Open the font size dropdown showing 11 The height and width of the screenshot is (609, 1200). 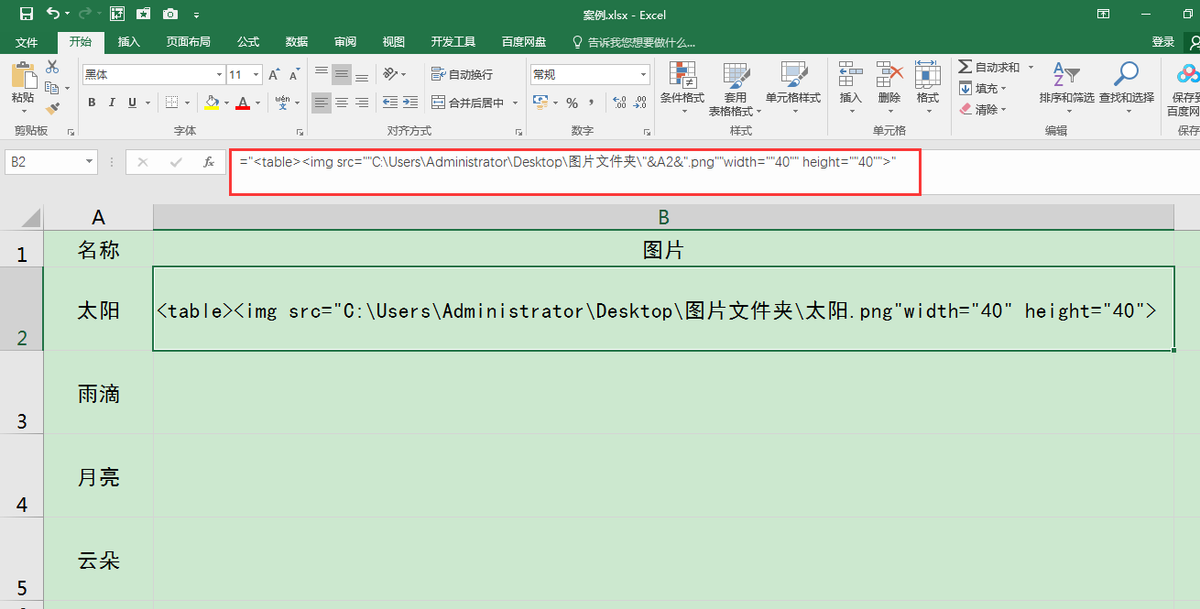[x=257, y=75]
